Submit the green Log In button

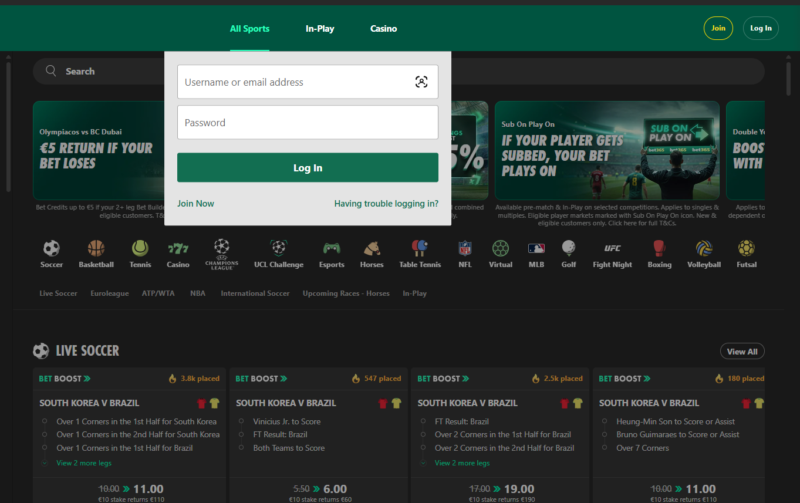pos(308,167)
